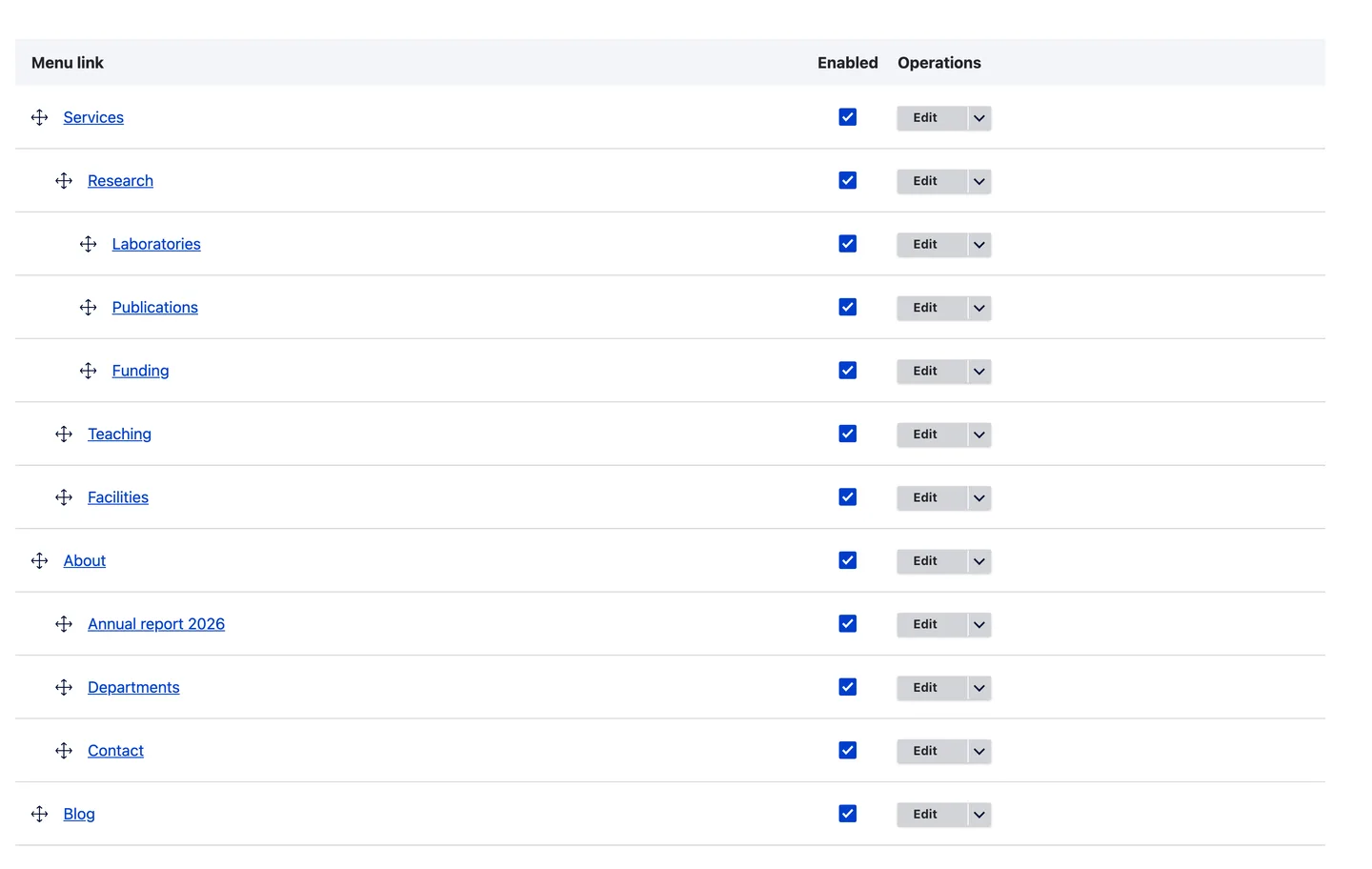Uncheck Enabled for Annual report 2026
The width and height of the screenshot is (1372, 869).
point(848,624)
